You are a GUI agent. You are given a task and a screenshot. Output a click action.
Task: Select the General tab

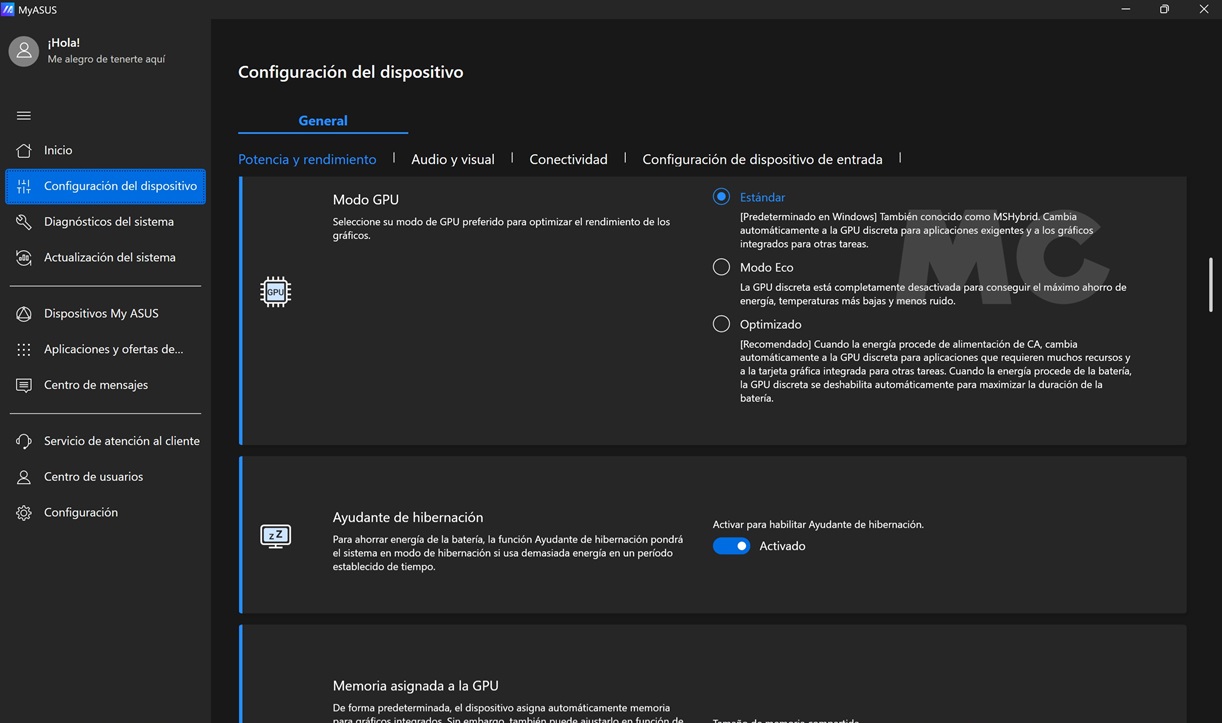[x=322, y=121]
